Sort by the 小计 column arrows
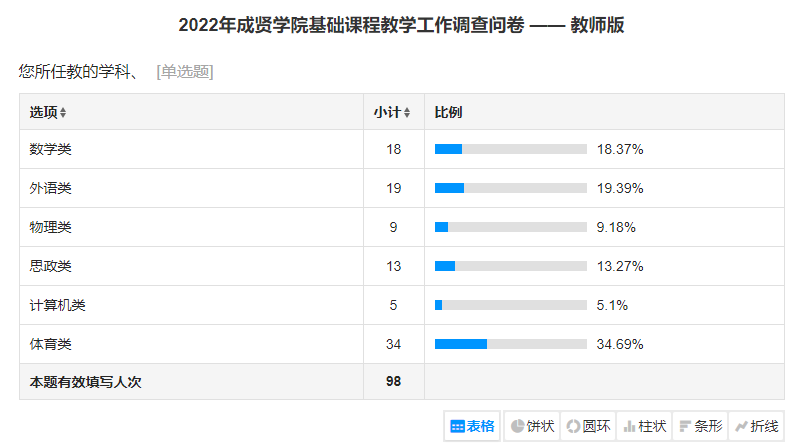Viewport: 794px width, 445px height. pos(406,112)
